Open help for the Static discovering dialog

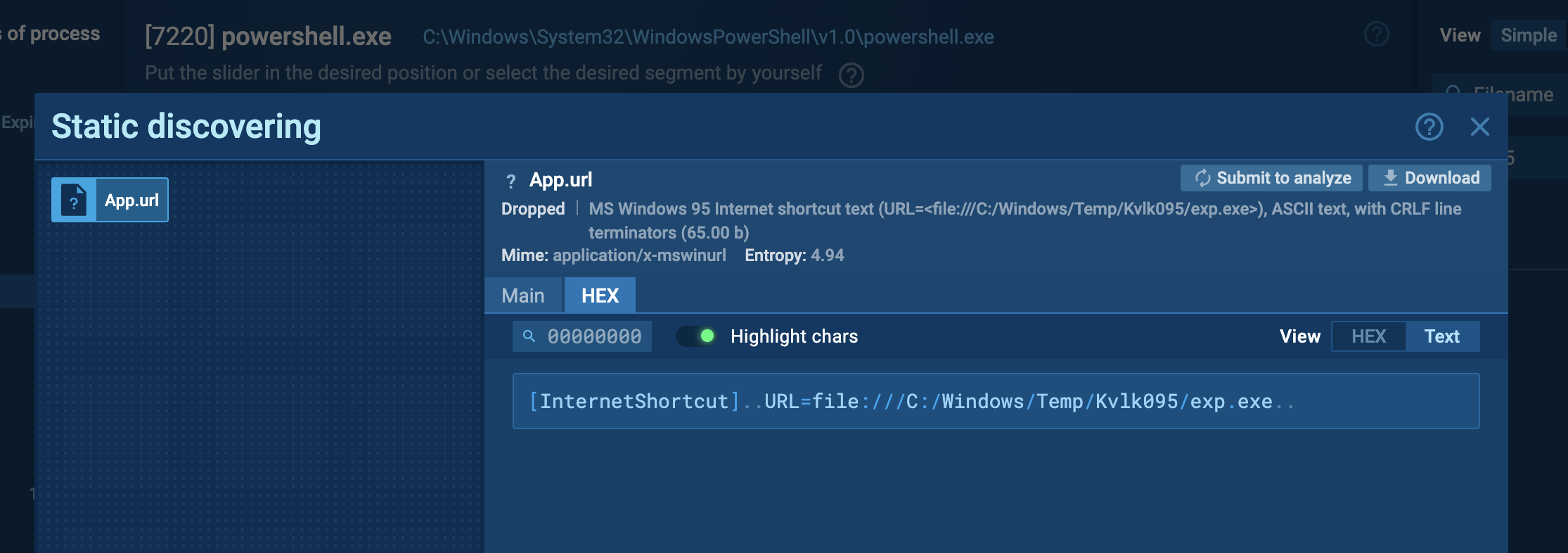(1429, 127)
